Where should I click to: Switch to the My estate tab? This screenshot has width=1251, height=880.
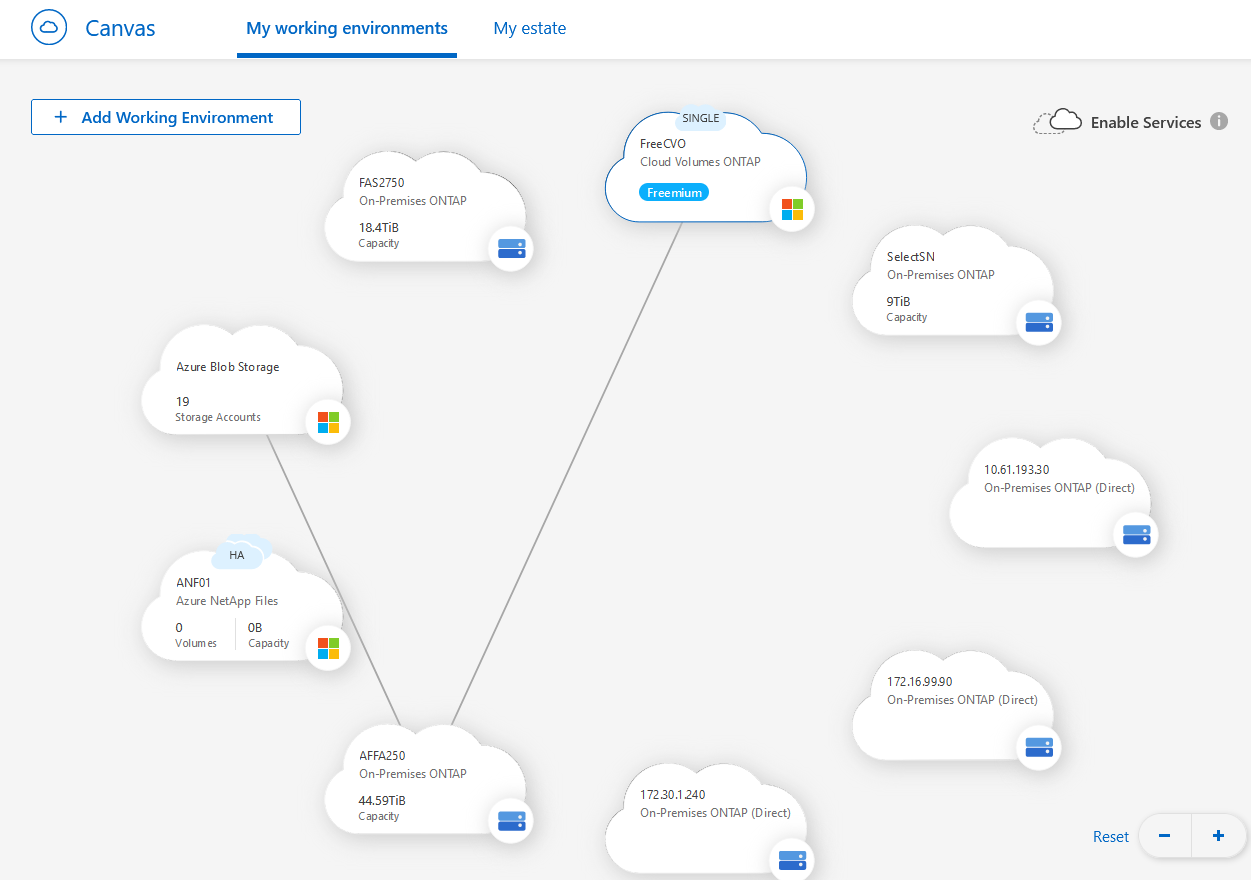click(x=530, y=28)
